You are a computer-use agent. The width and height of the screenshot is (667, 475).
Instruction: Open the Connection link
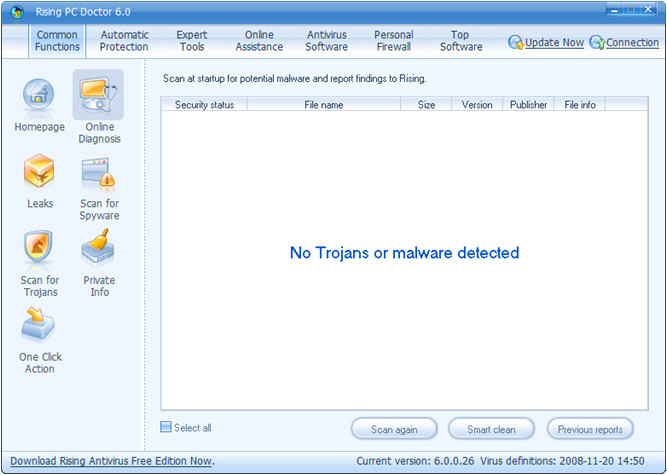(x=633, y=43)
